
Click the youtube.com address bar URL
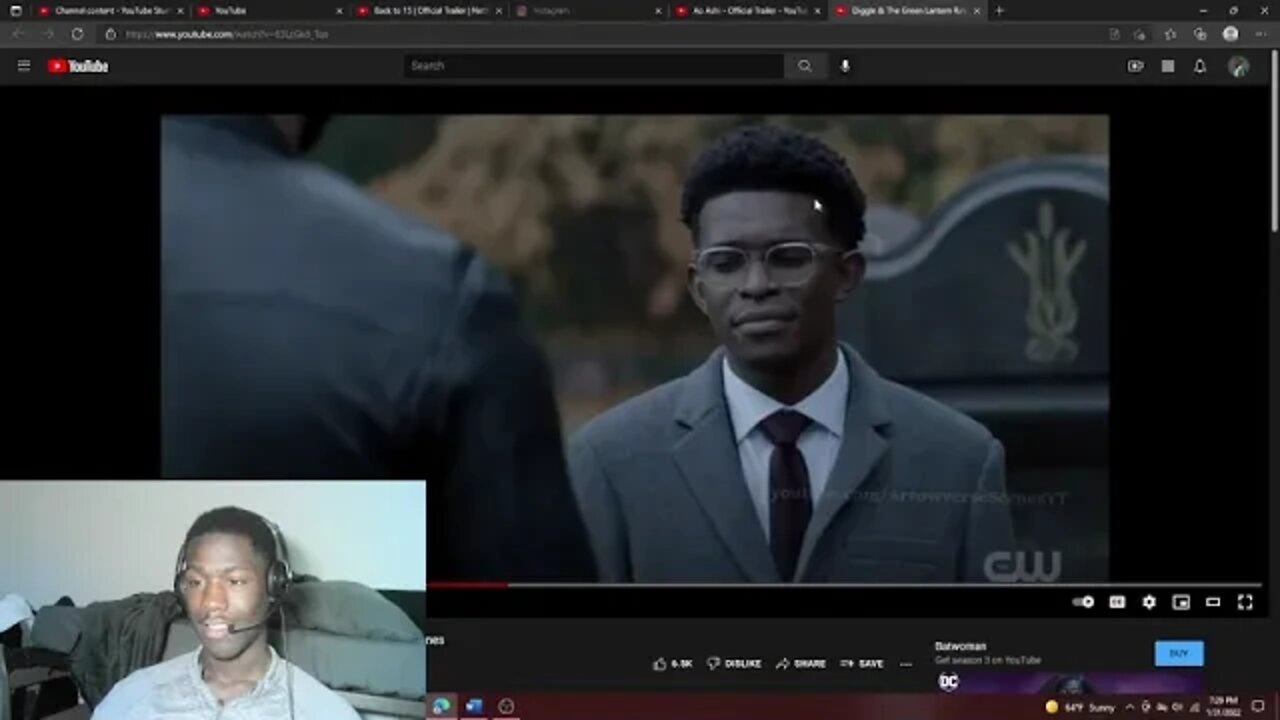click(x=228, y=34)
